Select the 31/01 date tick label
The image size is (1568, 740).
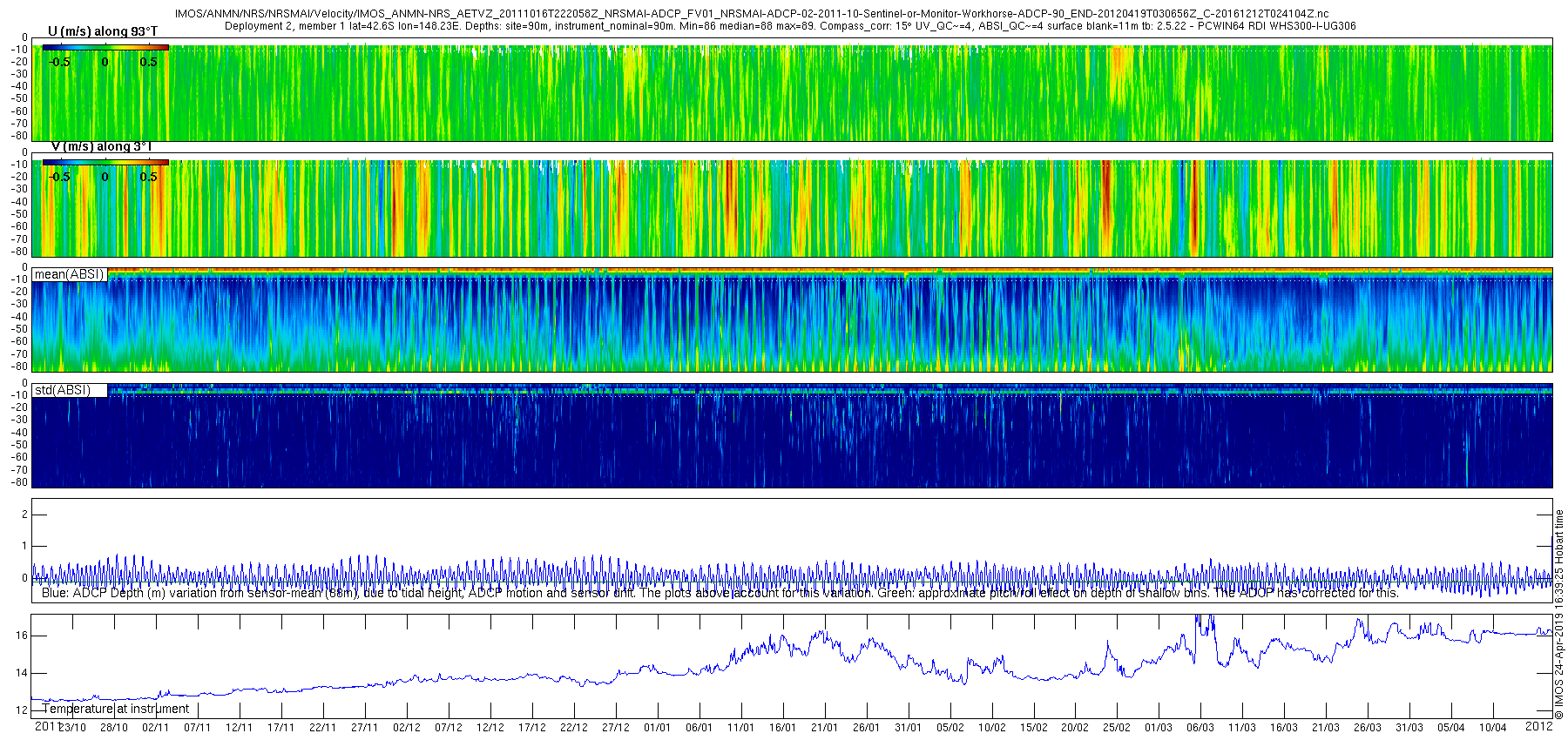909,728
